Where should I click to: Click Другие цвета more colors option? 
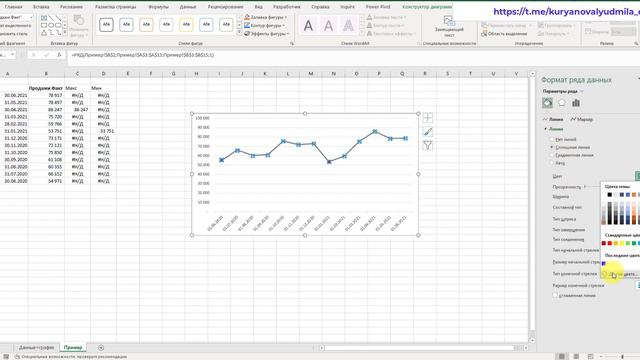pos(620,274)
